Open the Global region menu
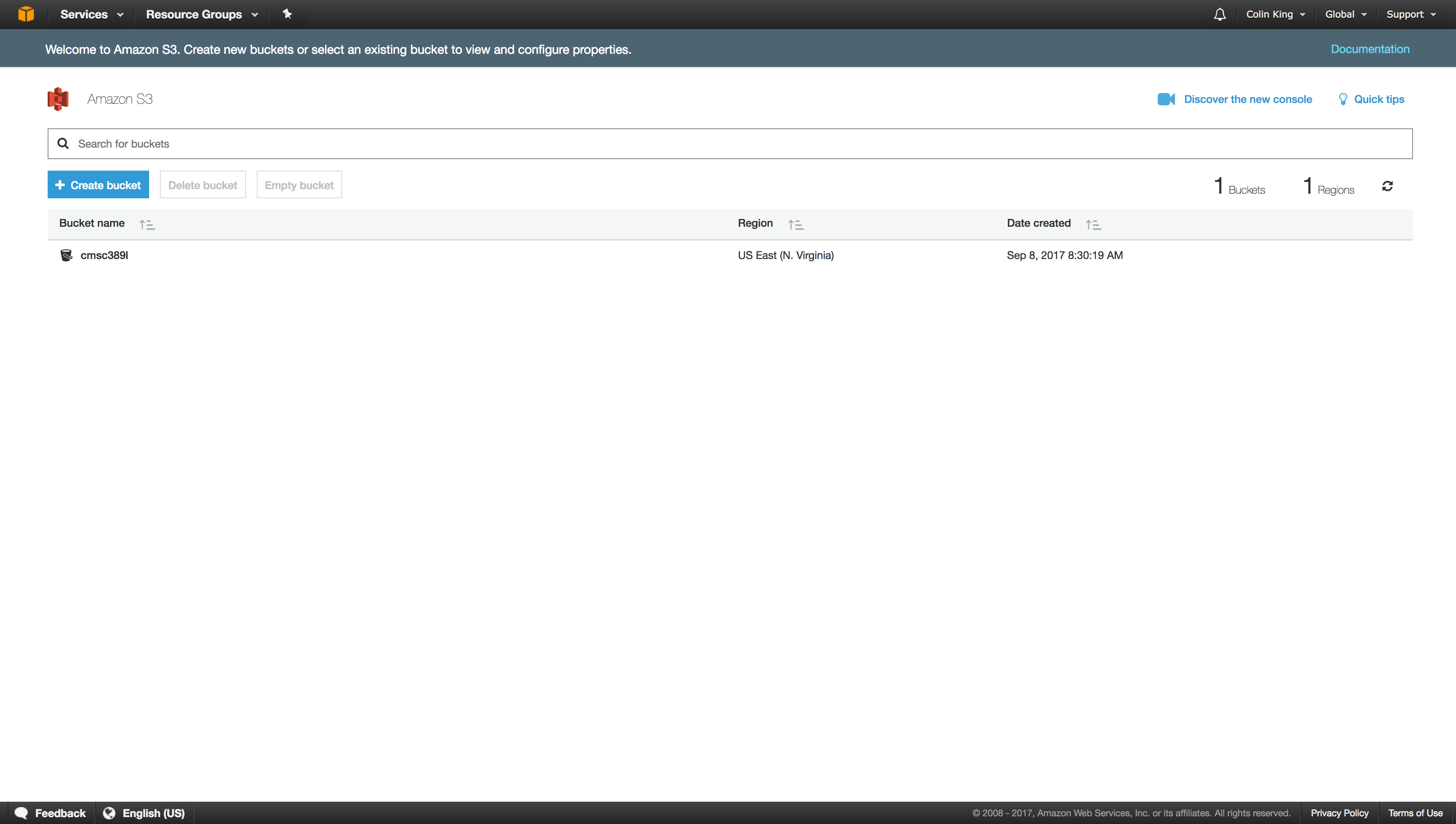 pos(1345,14)
